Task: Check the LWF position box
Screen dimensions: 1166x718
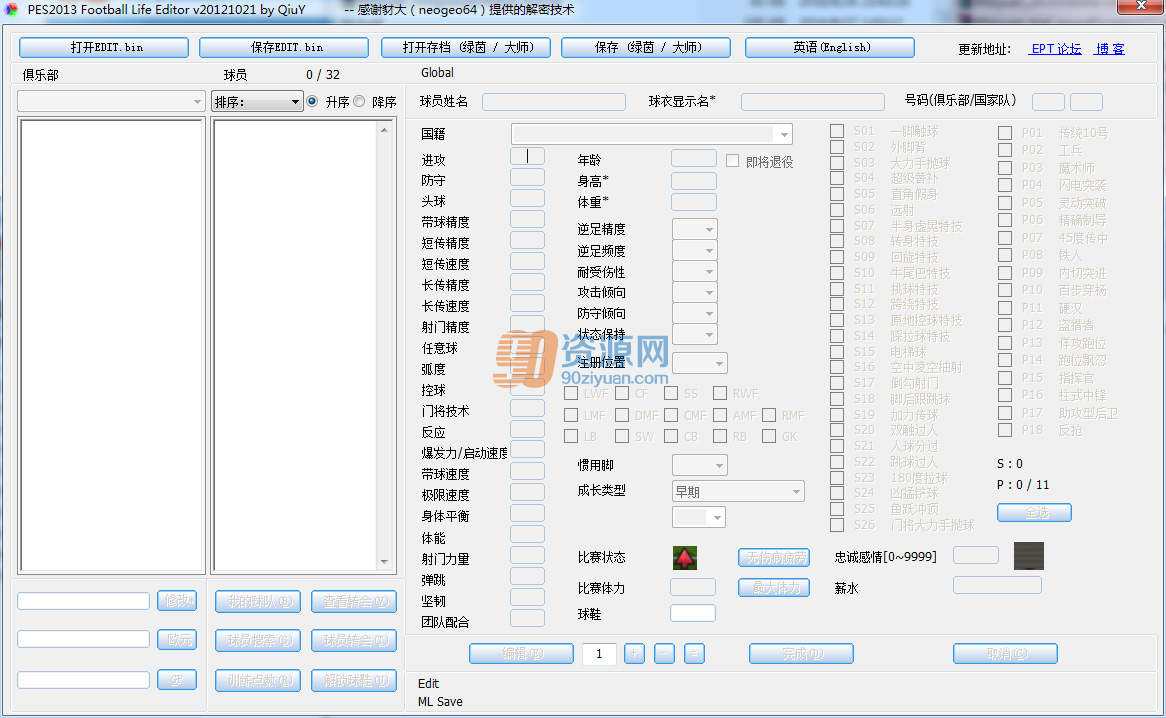Action: coord(571,393)
